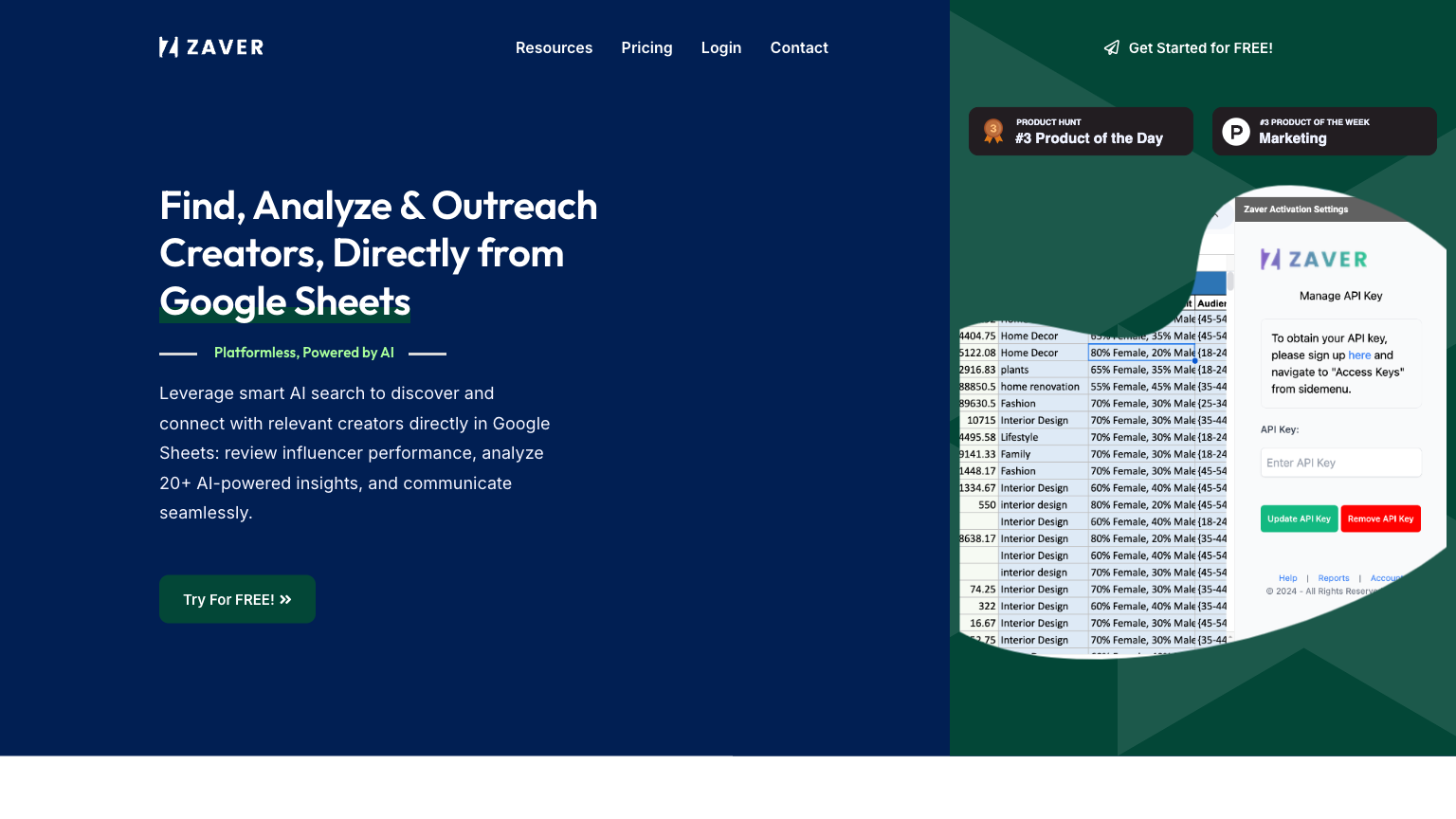This screenshot has width=1456, height=819.
Task: Open the Help link in panel footer
Action: (1287, 578)
